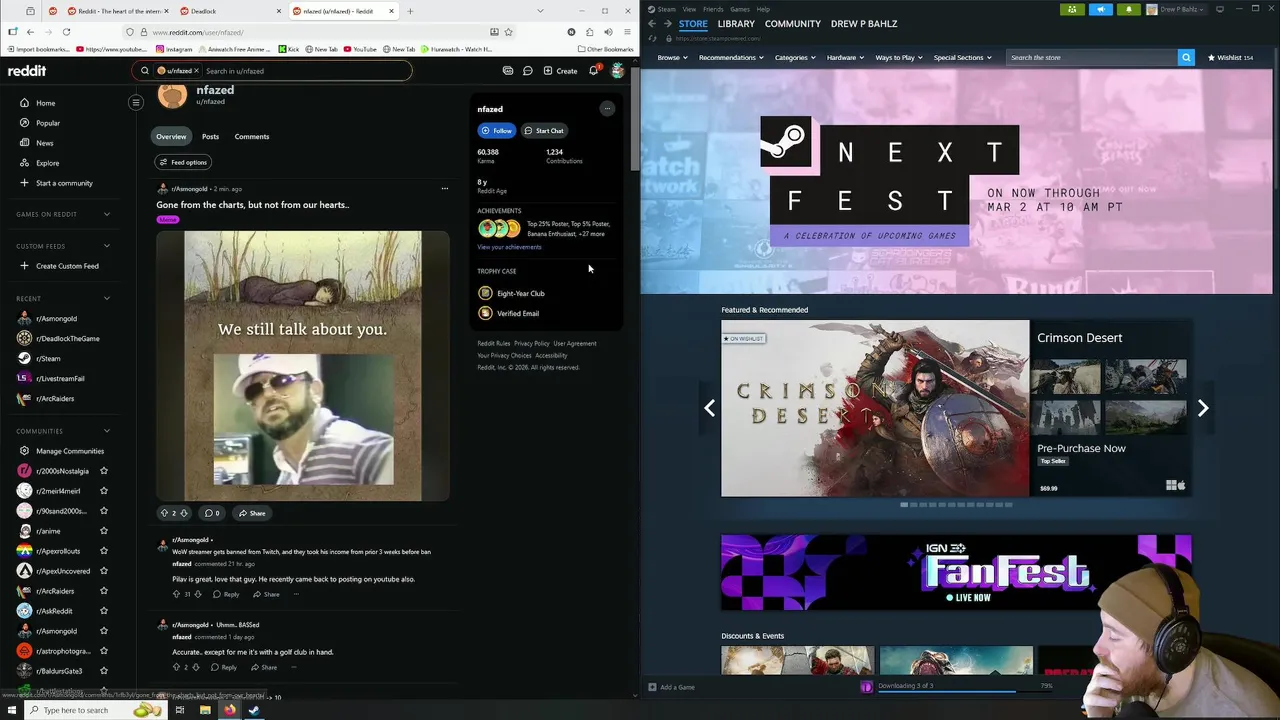Favorite r/BaldursGate3 with star

(x=103, y=671)
